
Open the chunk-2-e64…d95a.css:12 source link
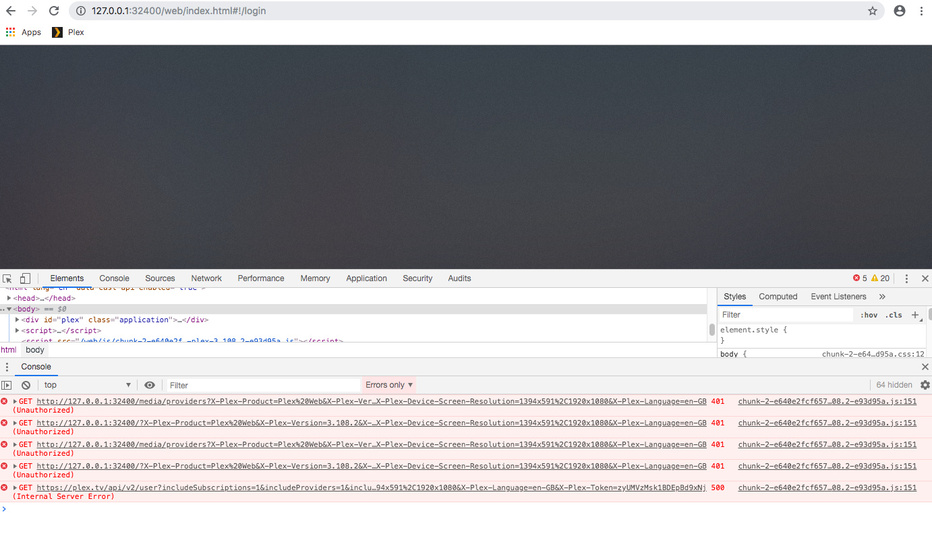coord(873,354)
